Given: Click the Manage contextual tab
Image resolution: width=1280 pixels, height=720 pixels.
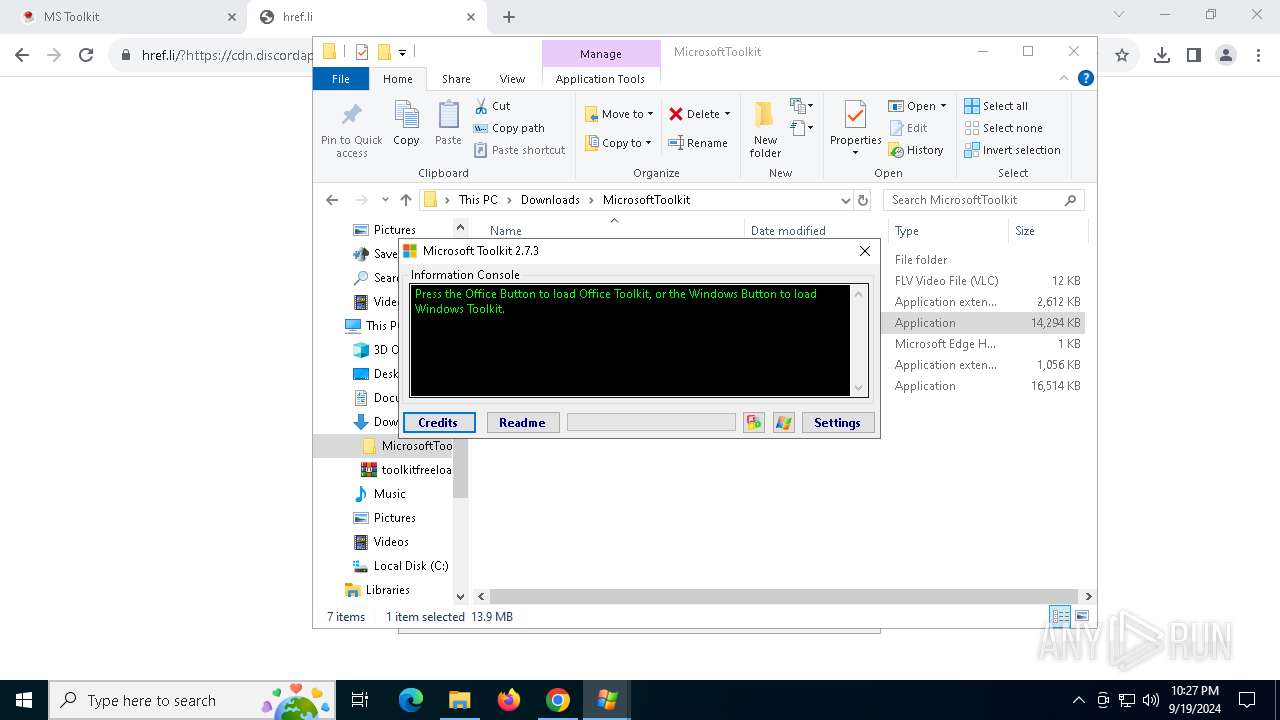Looking at the screenshot, I should coord(601,54).
